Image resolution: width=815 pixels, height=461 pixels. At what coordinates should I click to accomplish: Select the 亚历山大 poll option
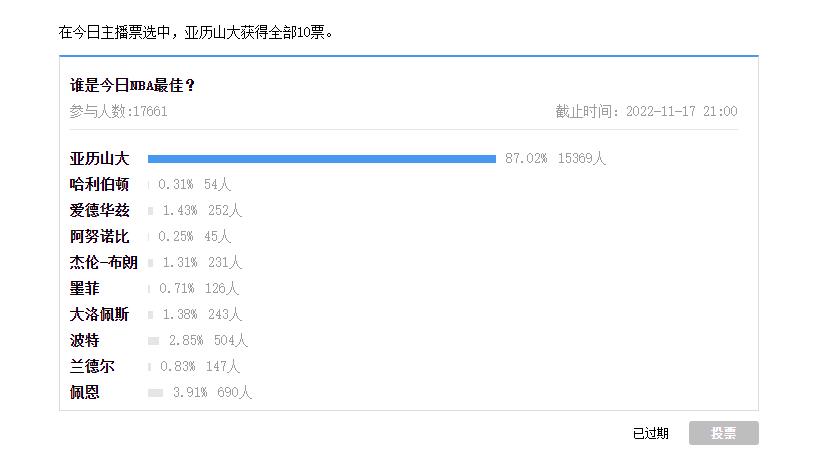coord(99,159)
